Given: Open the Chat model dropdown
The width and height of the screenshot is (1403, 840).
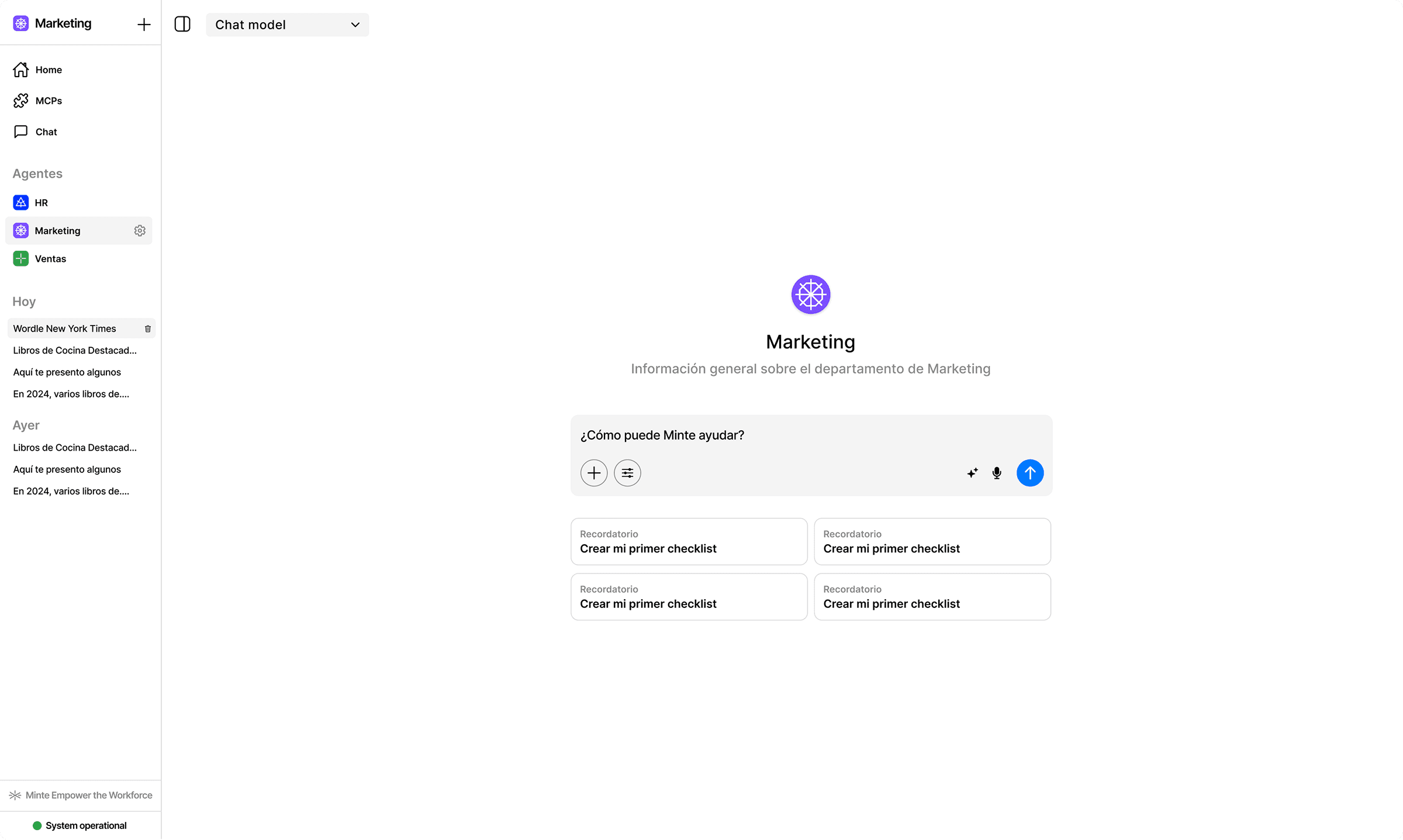Looking at the screenshot, I should pos(287,25).
